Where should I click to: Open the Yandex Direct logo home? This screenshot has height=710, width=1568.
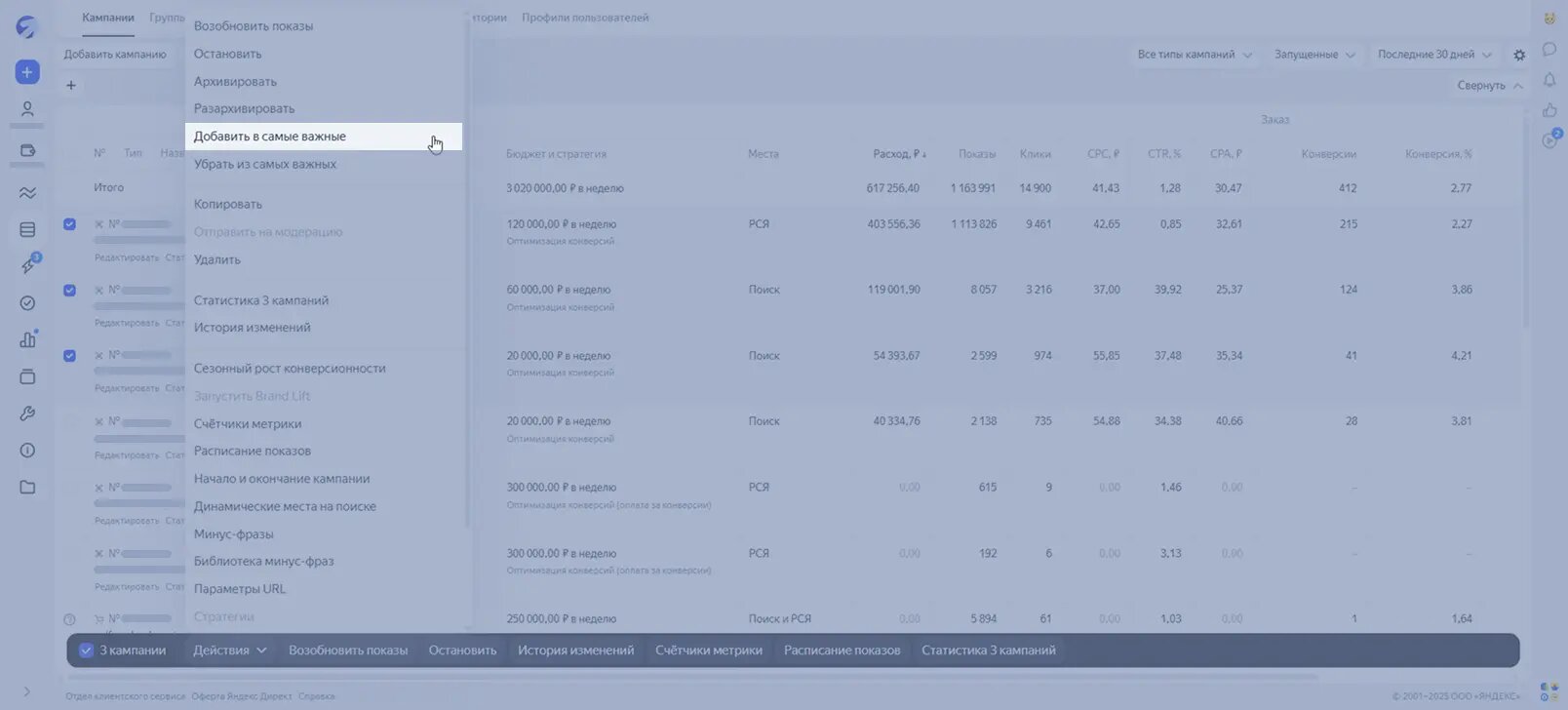[x=26, y=27]
